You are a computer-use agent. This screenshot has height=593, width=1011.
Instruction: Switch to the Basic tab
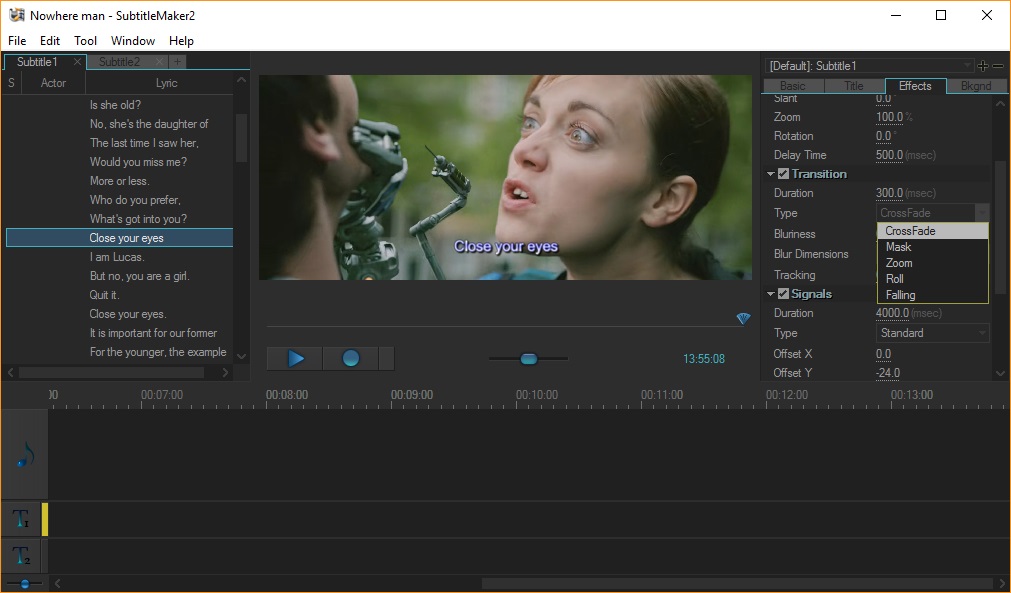pos(792,86)
